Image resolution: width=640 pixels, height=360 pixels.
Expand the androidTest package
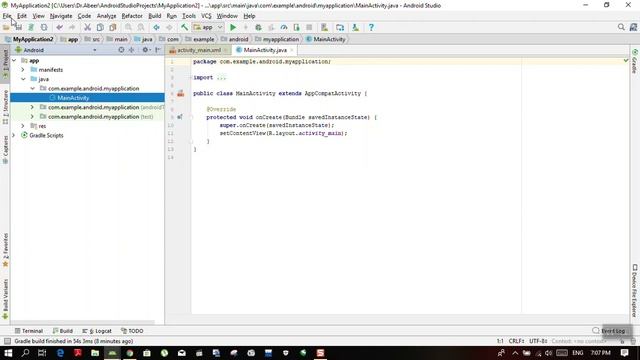click(32, 107)
